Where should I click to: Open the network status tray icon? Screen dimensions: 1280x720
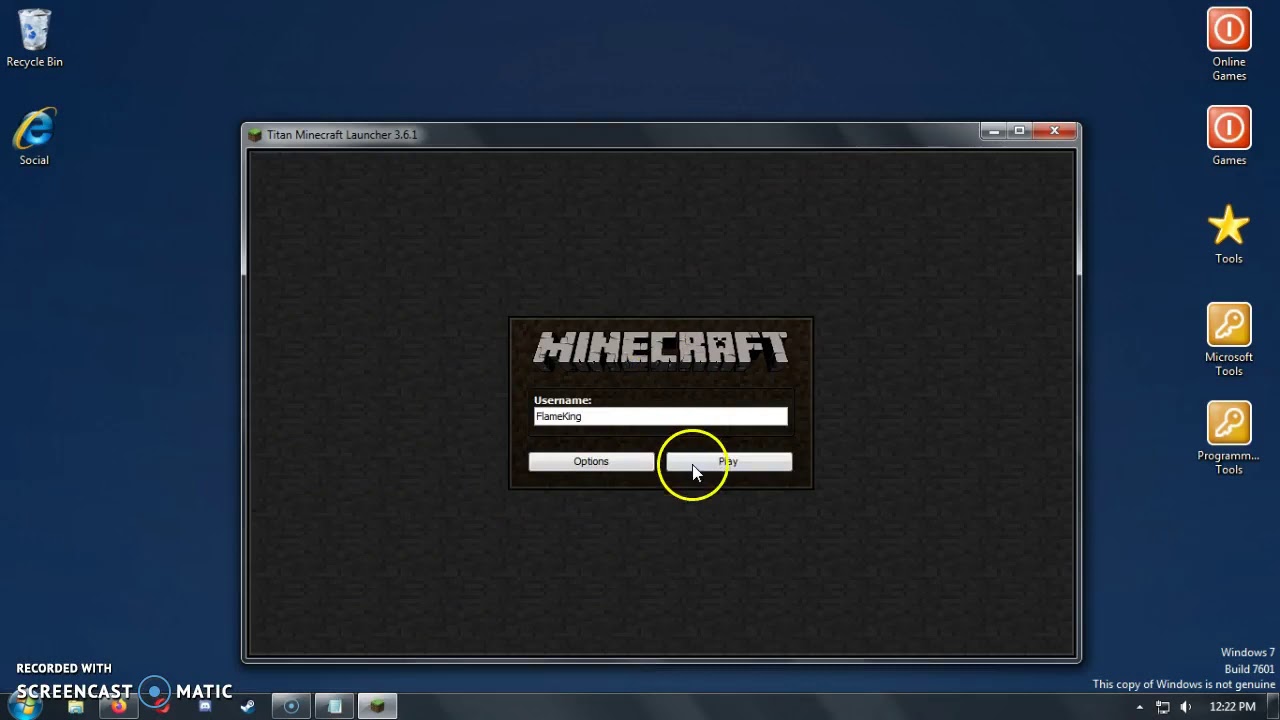1163,707
